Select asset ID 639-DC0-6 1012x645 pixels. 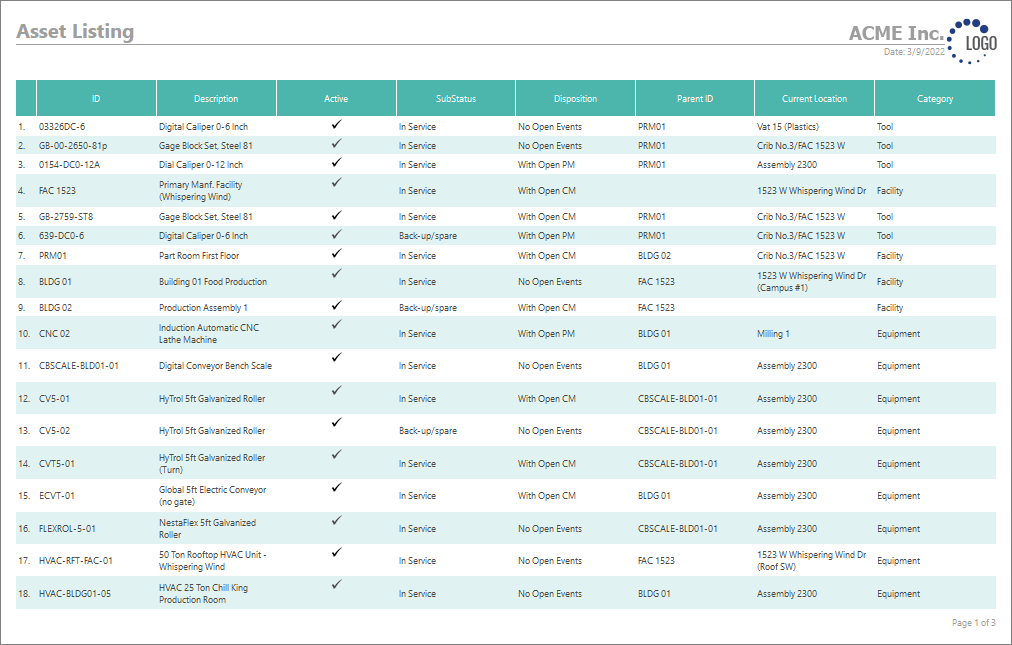[x=61, y=236]
